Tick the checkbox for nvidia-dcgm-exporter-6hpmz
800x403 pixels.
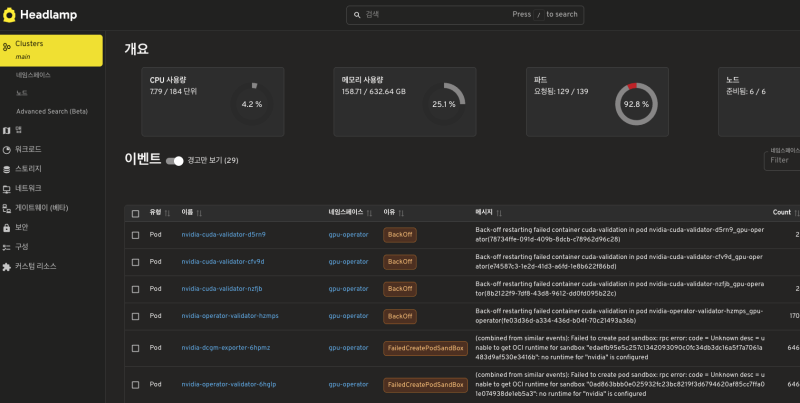[136, 347]
